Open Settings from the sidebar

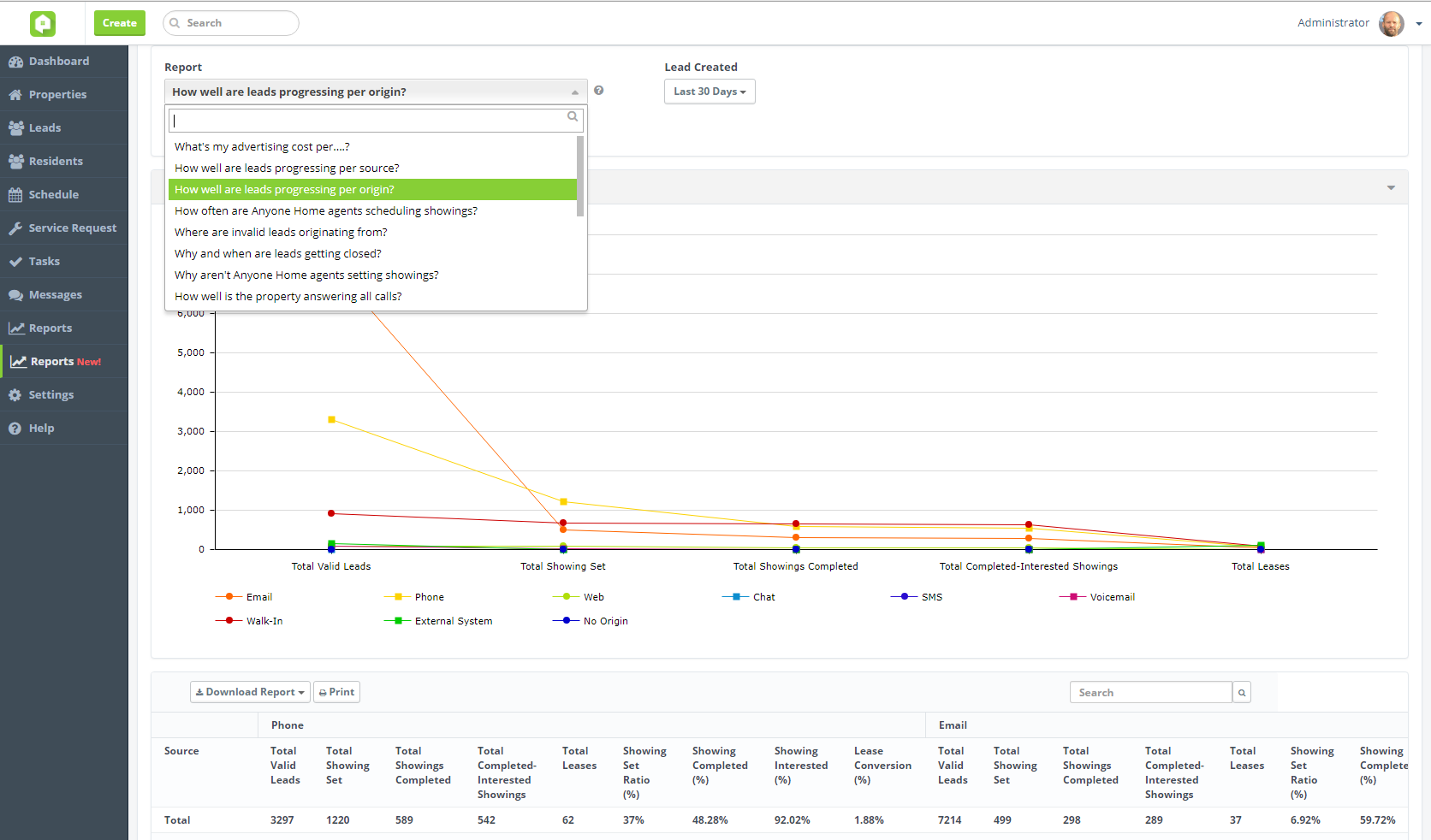point(64,395)
